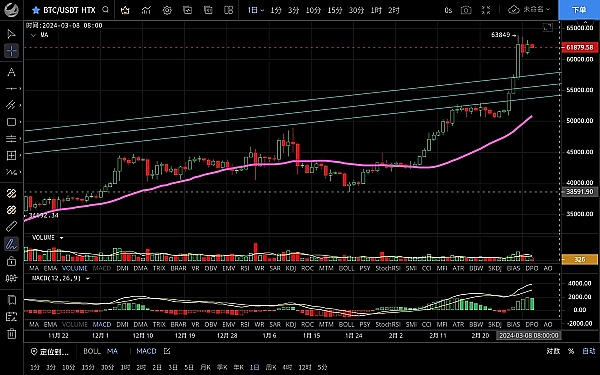The image size is (600, 375).
Task: Choose OBV in the volume pane indicator row
Action: tap(211, 268)
